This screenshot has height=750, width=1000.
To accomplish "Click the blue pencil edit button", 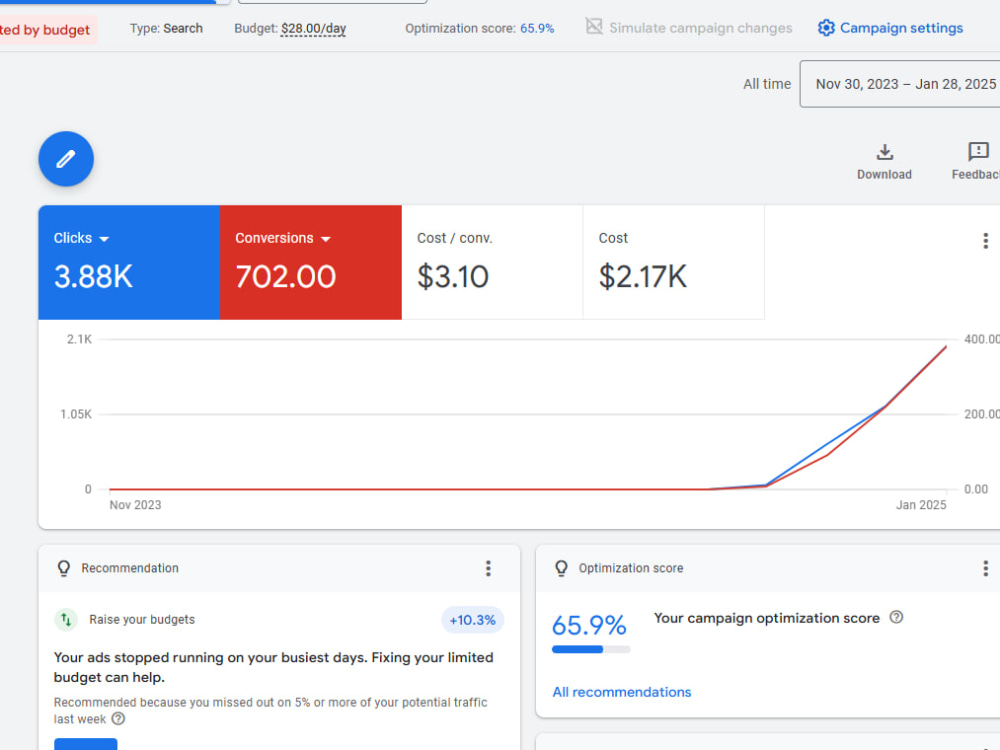I will click(66, 159).
